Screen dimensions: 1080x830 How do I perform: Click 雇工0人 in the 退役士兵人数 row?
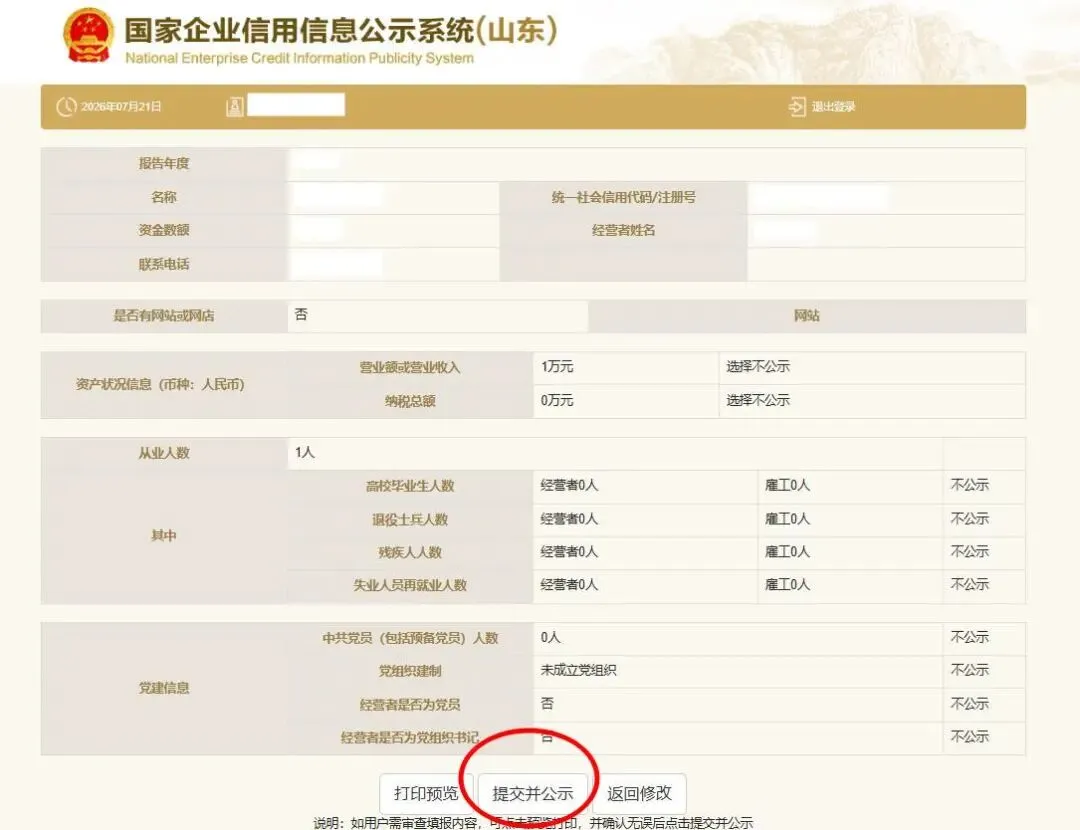787,519
